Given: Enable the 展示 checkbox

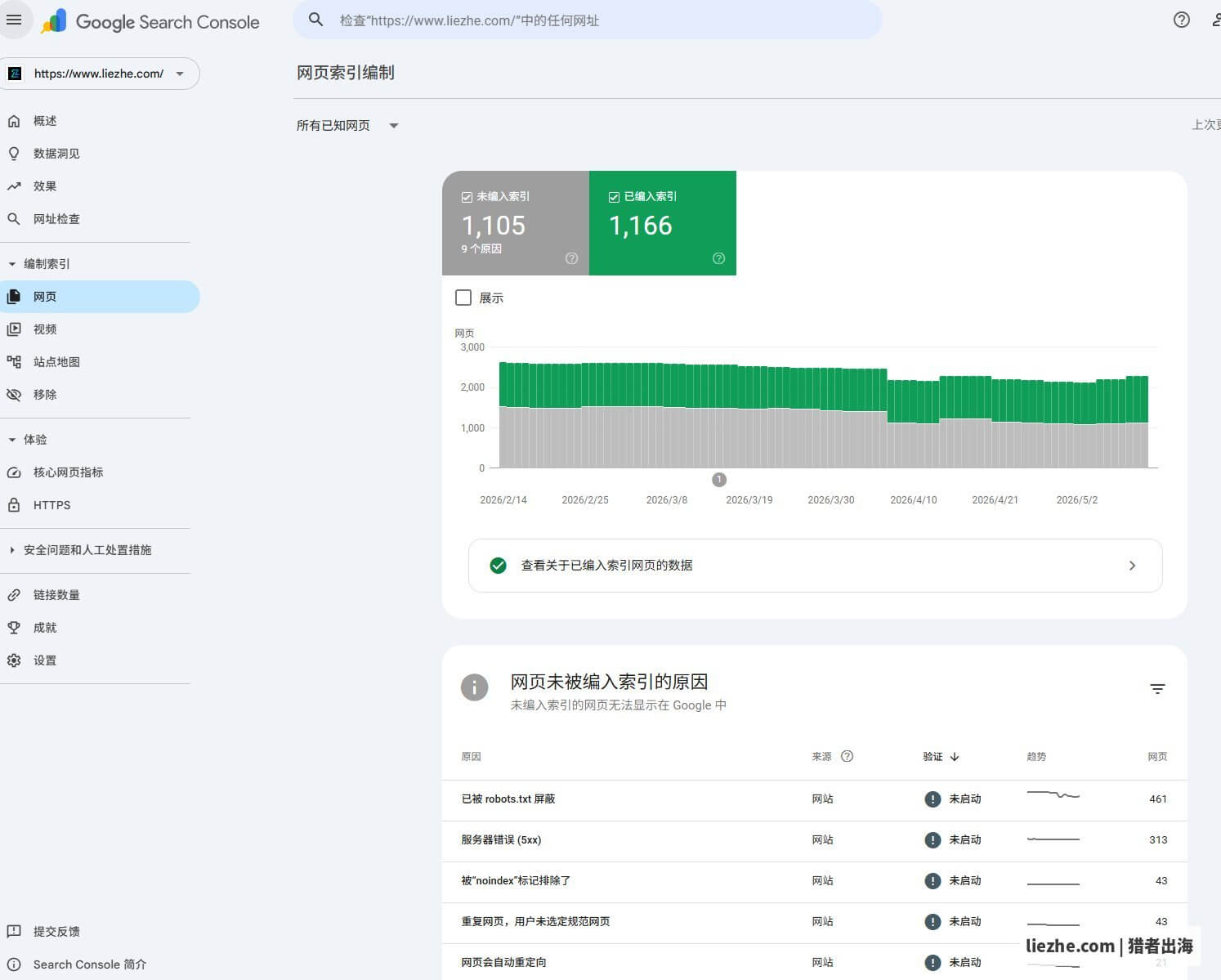Looking at the screenshot, I should pos(463,298).
